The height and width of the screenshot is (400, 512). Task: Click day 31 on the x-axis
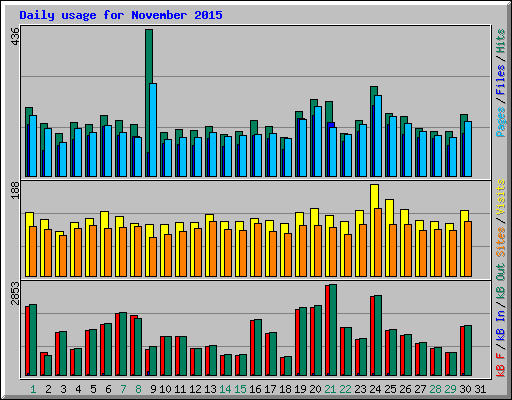(480, 389)
